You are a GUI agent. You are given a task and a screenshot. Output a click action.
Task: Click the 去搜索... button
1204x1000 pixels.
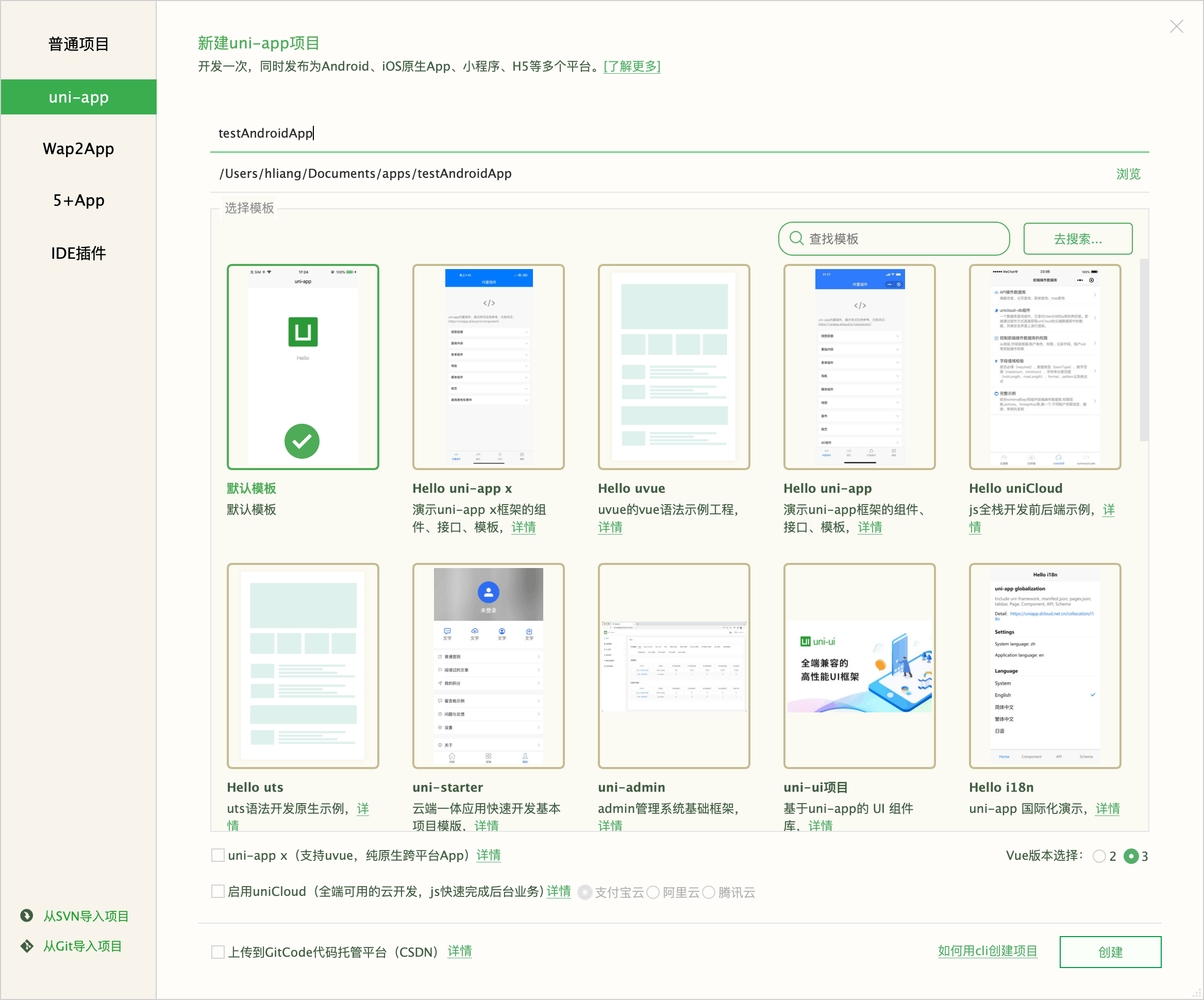coord(1078,239)
